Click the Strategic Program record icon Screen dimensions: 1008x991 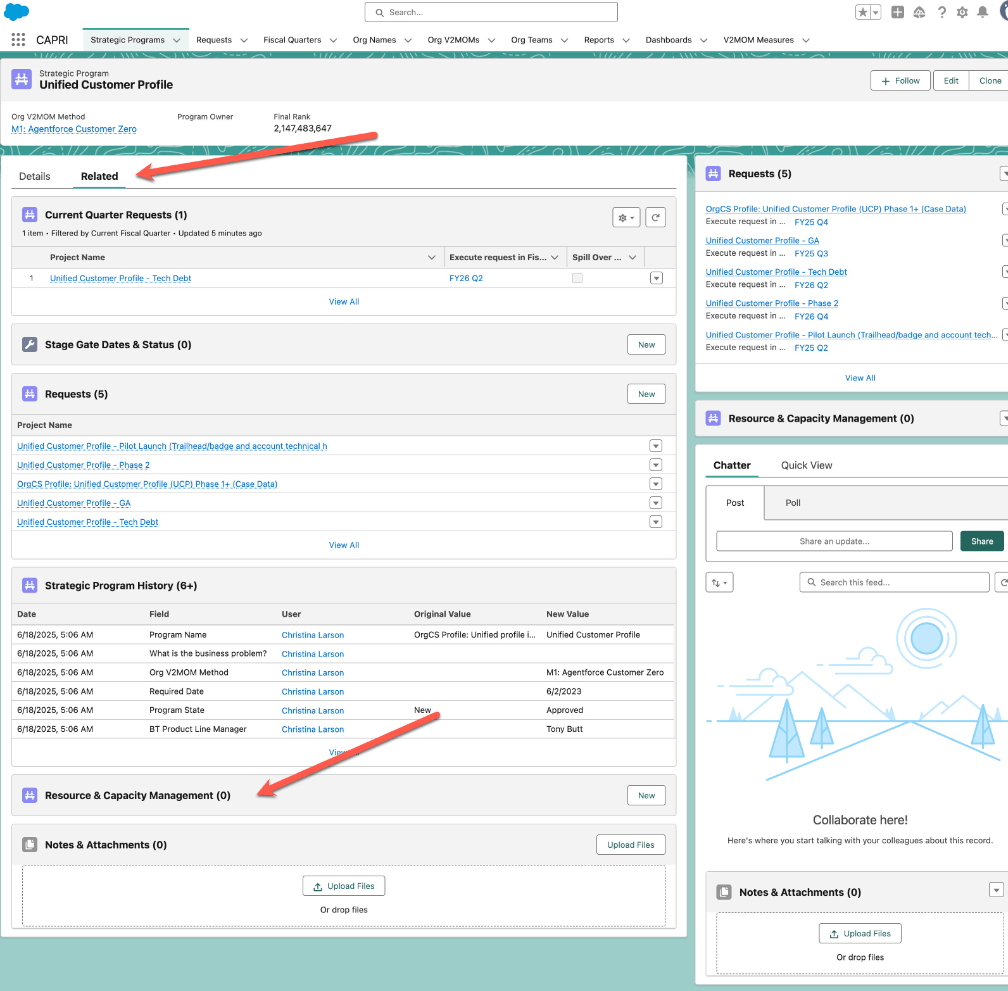(x=21, y=80)
